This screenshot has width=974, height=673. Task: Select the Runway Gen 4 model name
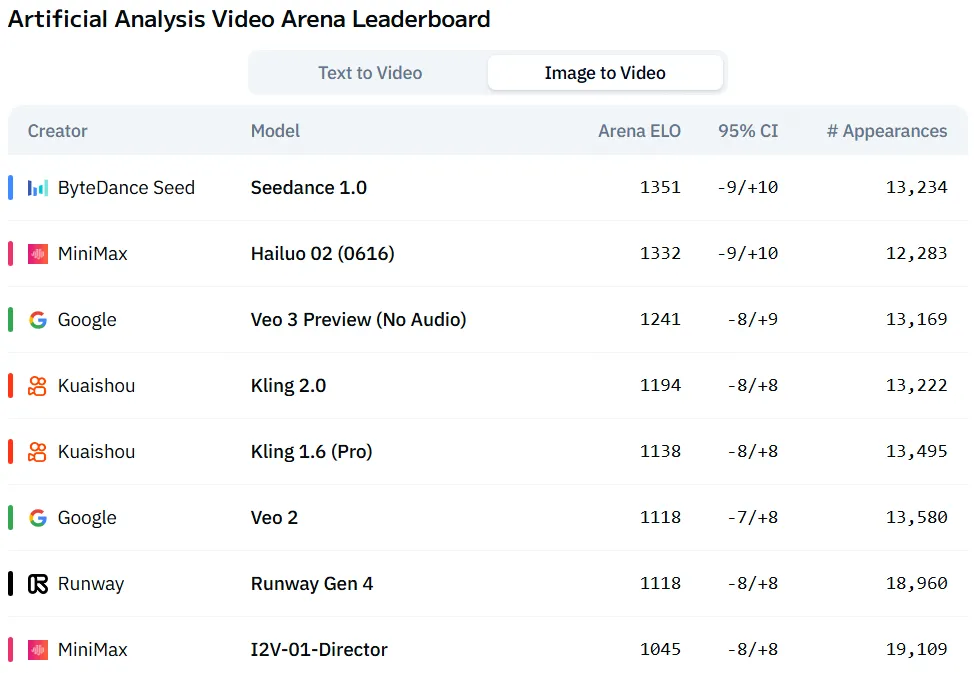(311, 584)
